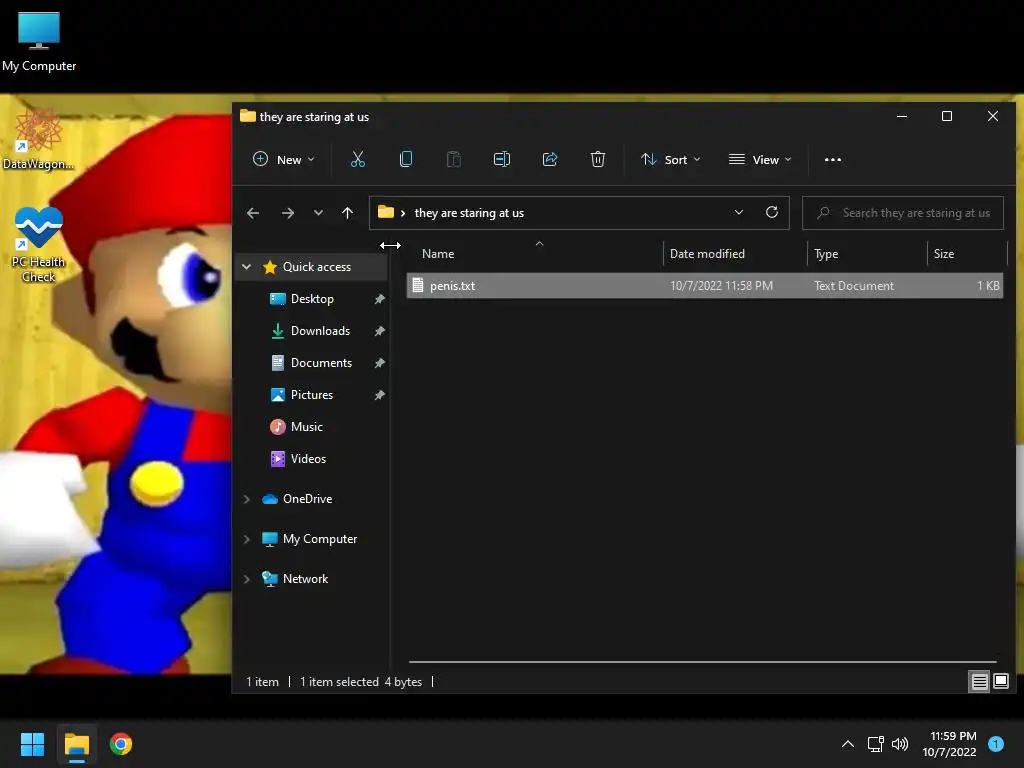Unpin Desktop from Quick access

point(379,299)
